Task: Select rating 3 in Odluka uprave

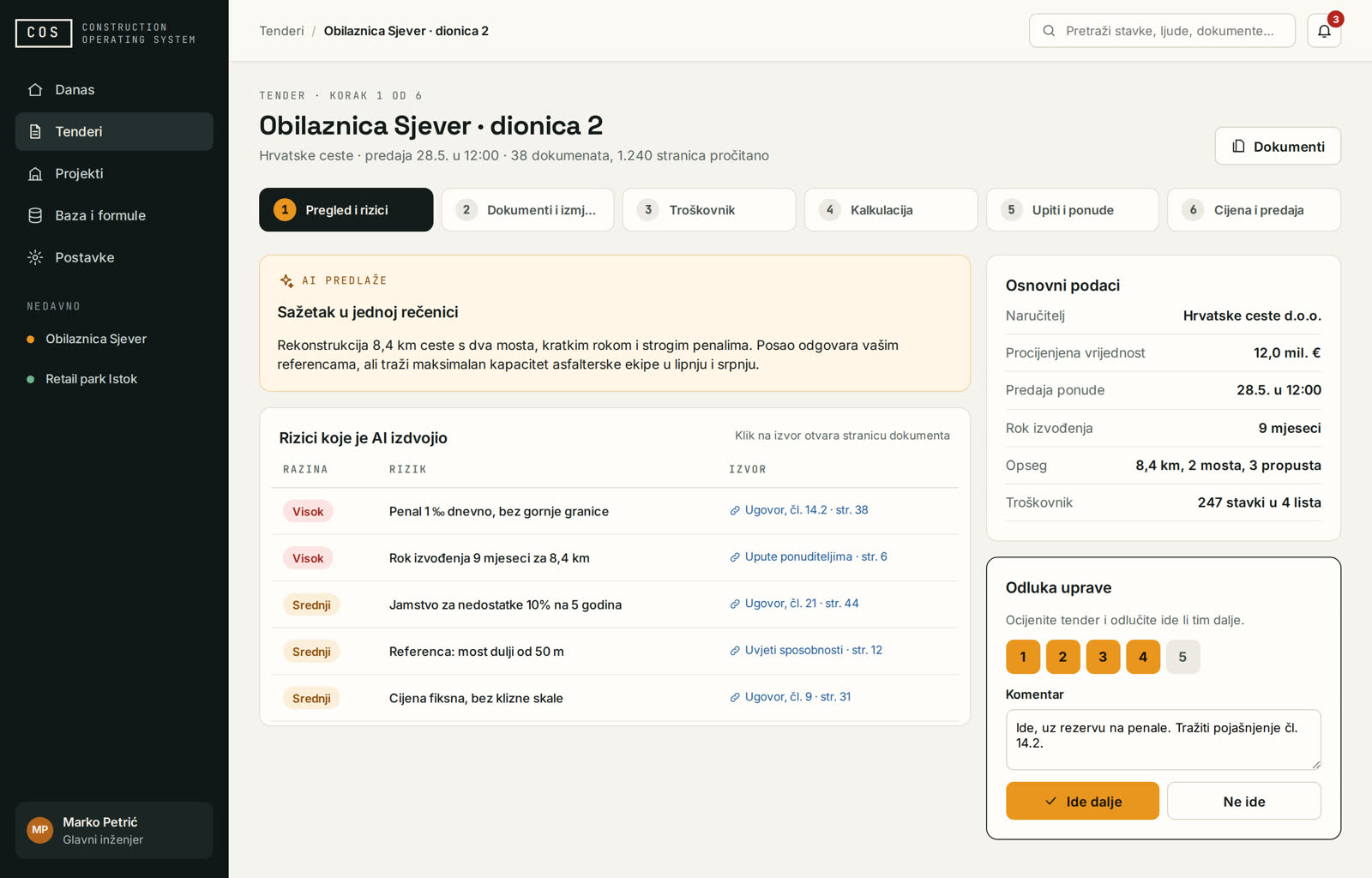Action: (x=1103, y=657)
